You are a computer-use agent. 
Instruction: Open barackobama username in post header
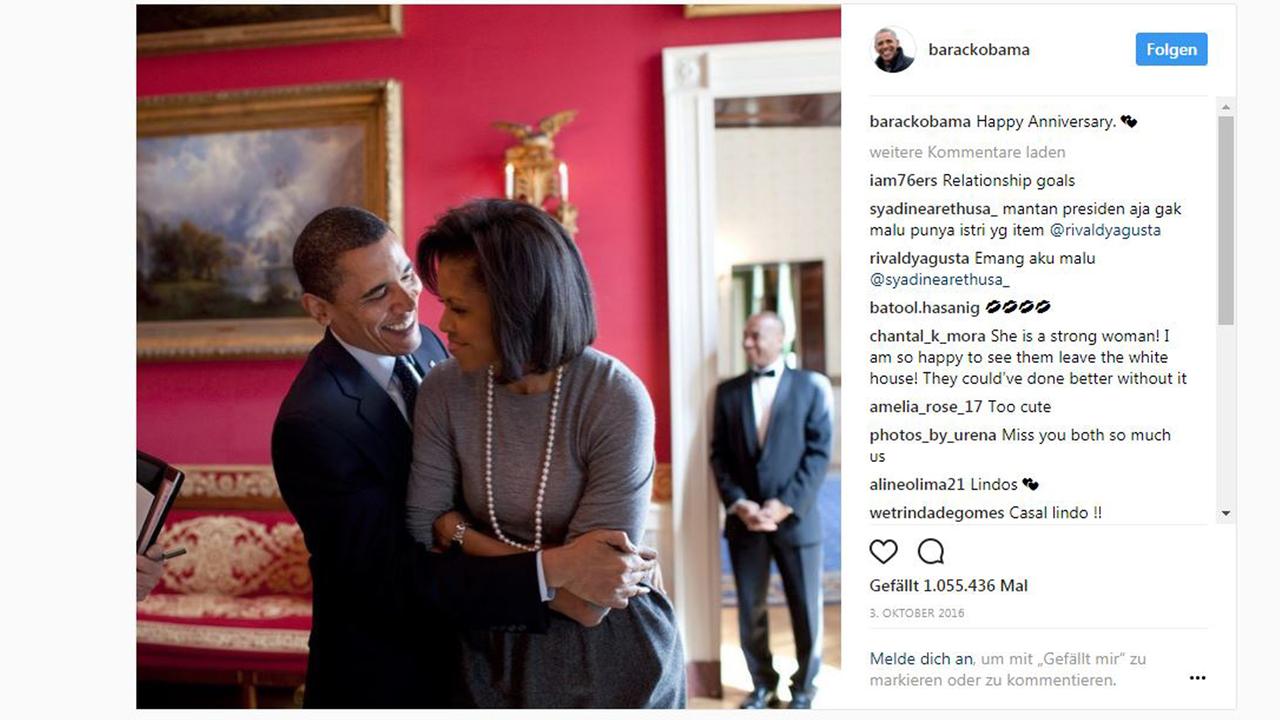coord(978,50)
